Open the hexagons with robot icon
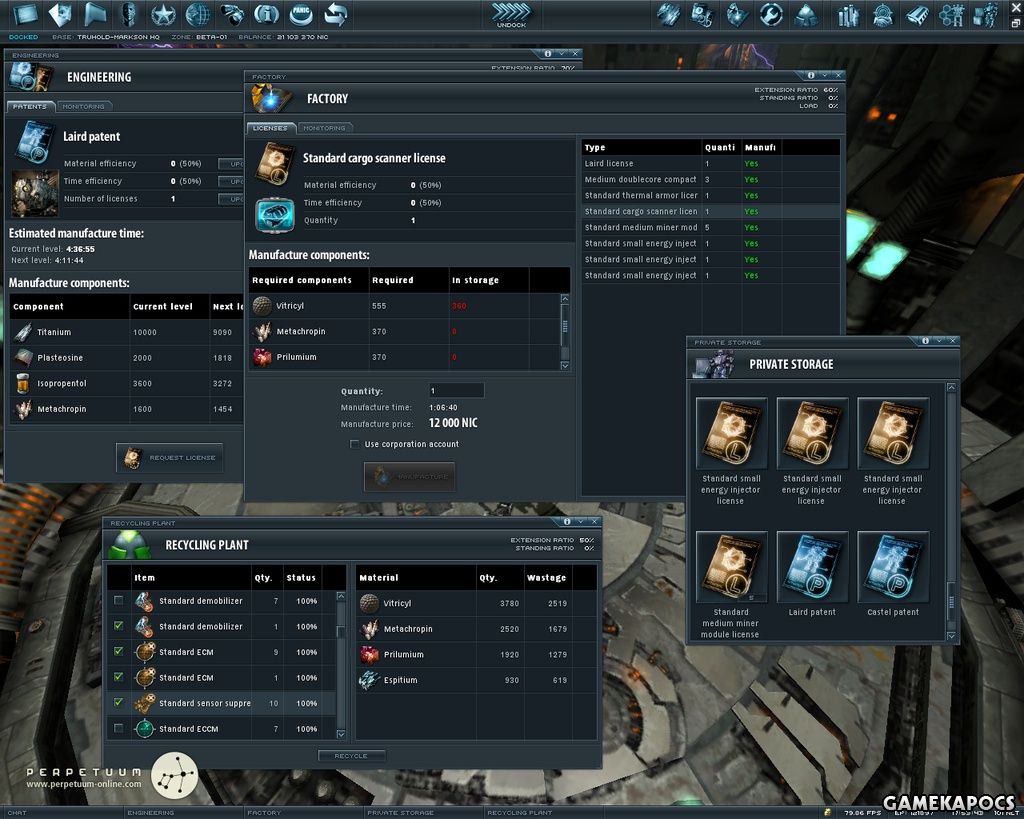Image resolution: width=1024 pixels, height=819 pixels. click(x=952, y=14)
